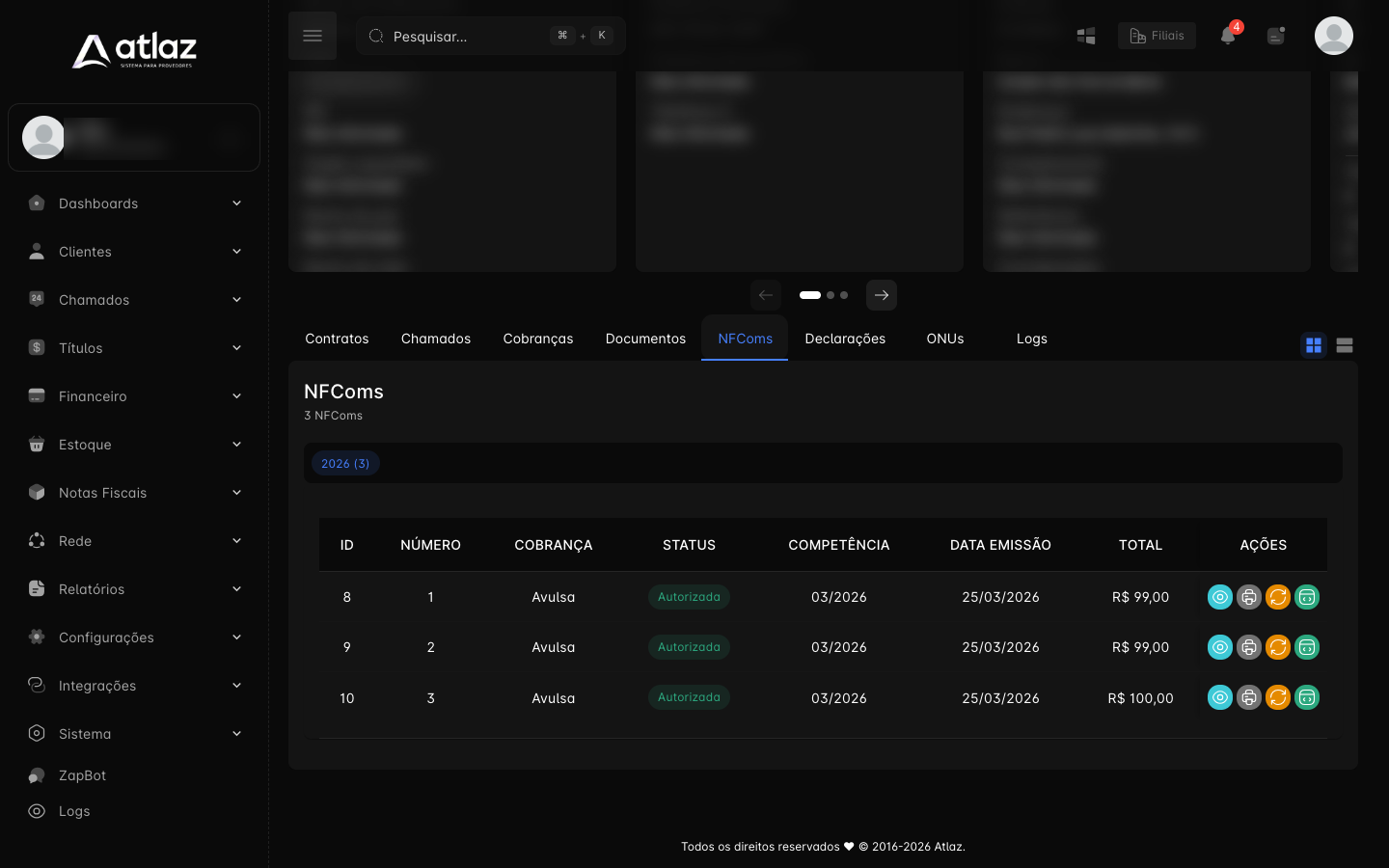Focus the Pesquisar search field
This screenshot has width=1389, height=868.
coord(491,36)
